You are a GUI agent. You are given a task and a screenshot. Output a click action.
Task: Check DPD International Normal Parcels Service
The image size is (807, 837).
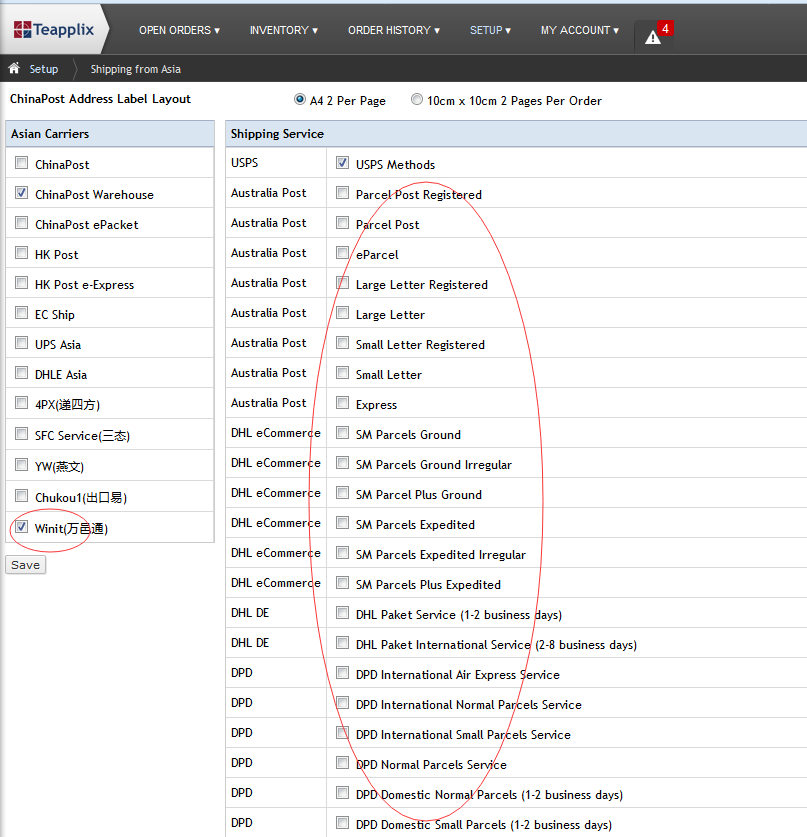pos(343,702)
